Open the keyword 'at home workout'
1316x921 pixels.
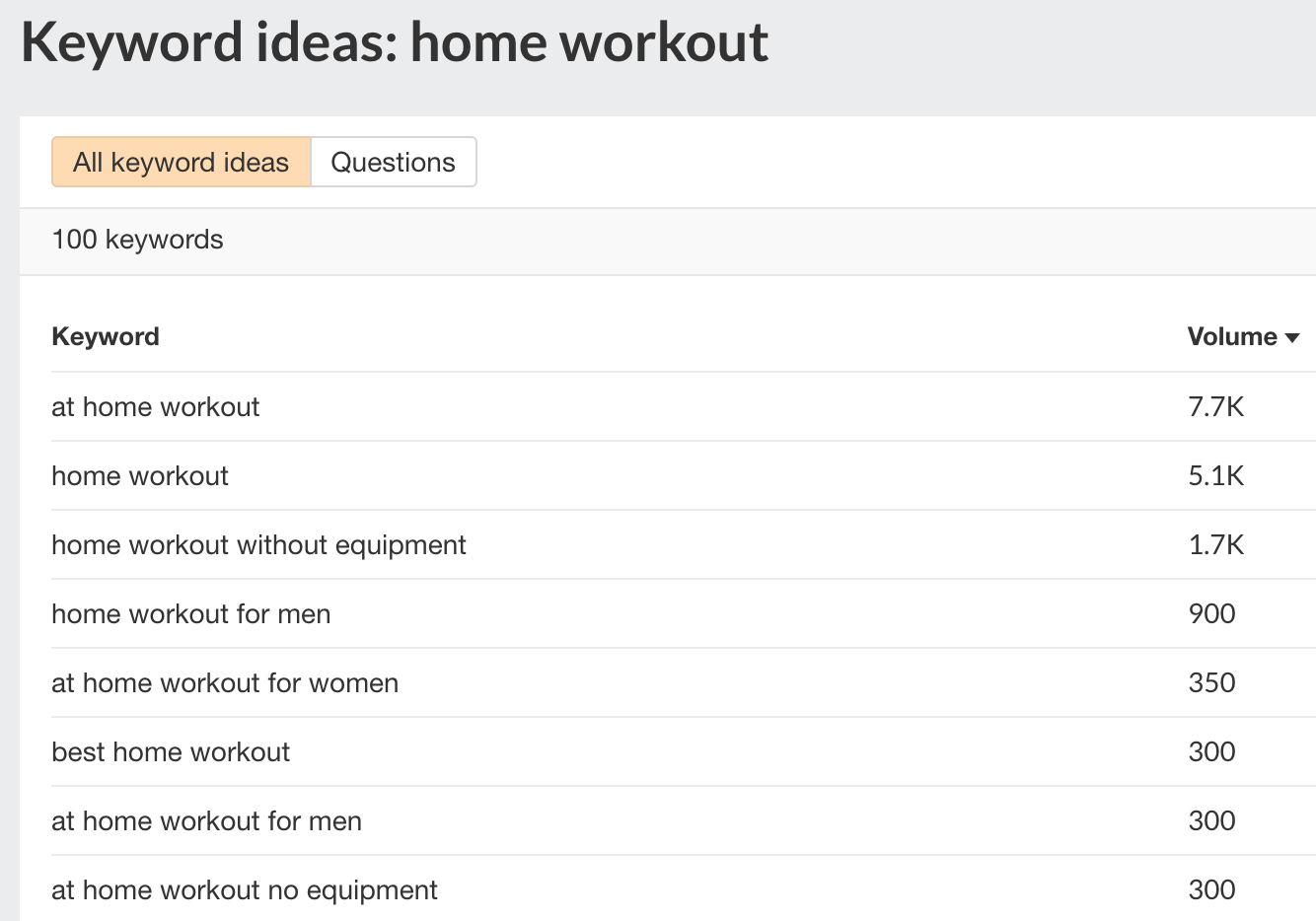[155, 406]
